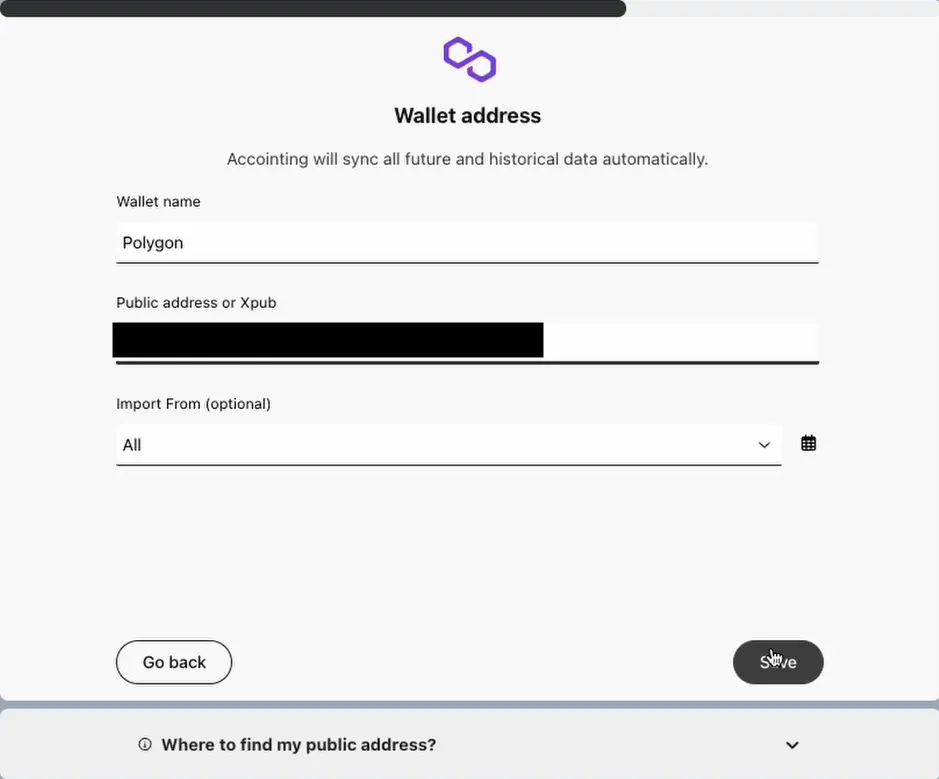Open the Import From dropdown showing All
This screenshot has height=779, width=939.
point(448,445)
